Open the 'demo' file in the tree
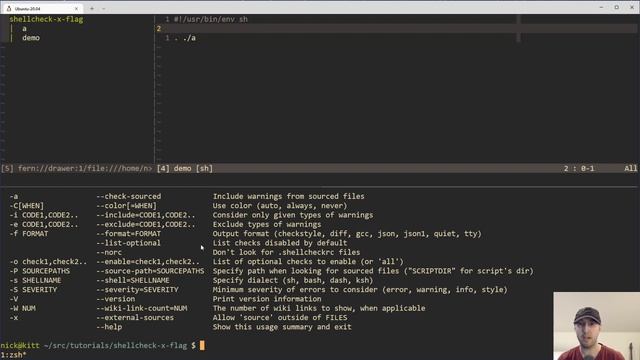 click(x=31, y=38)
